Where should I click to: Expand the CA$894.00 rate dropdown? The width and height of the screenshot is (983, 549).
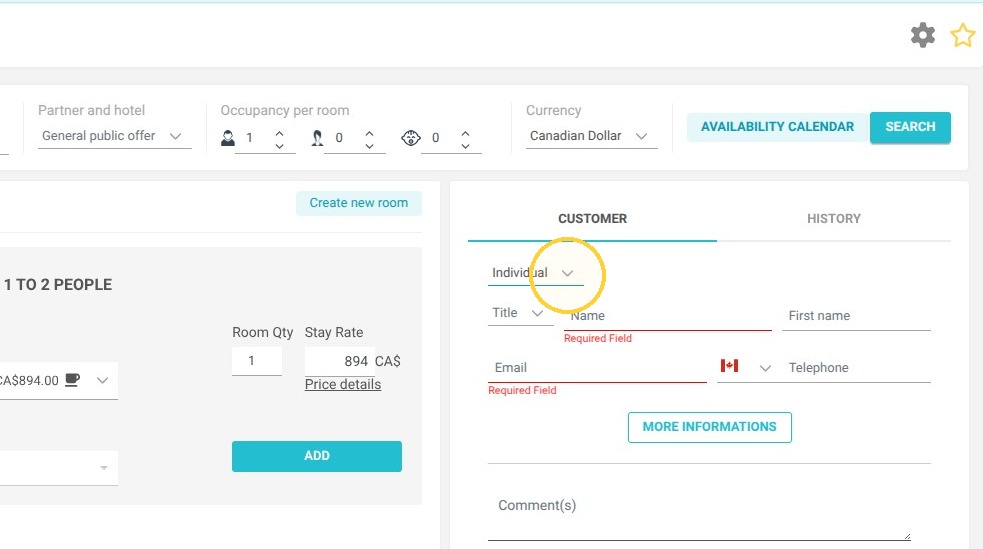(102, 380)
